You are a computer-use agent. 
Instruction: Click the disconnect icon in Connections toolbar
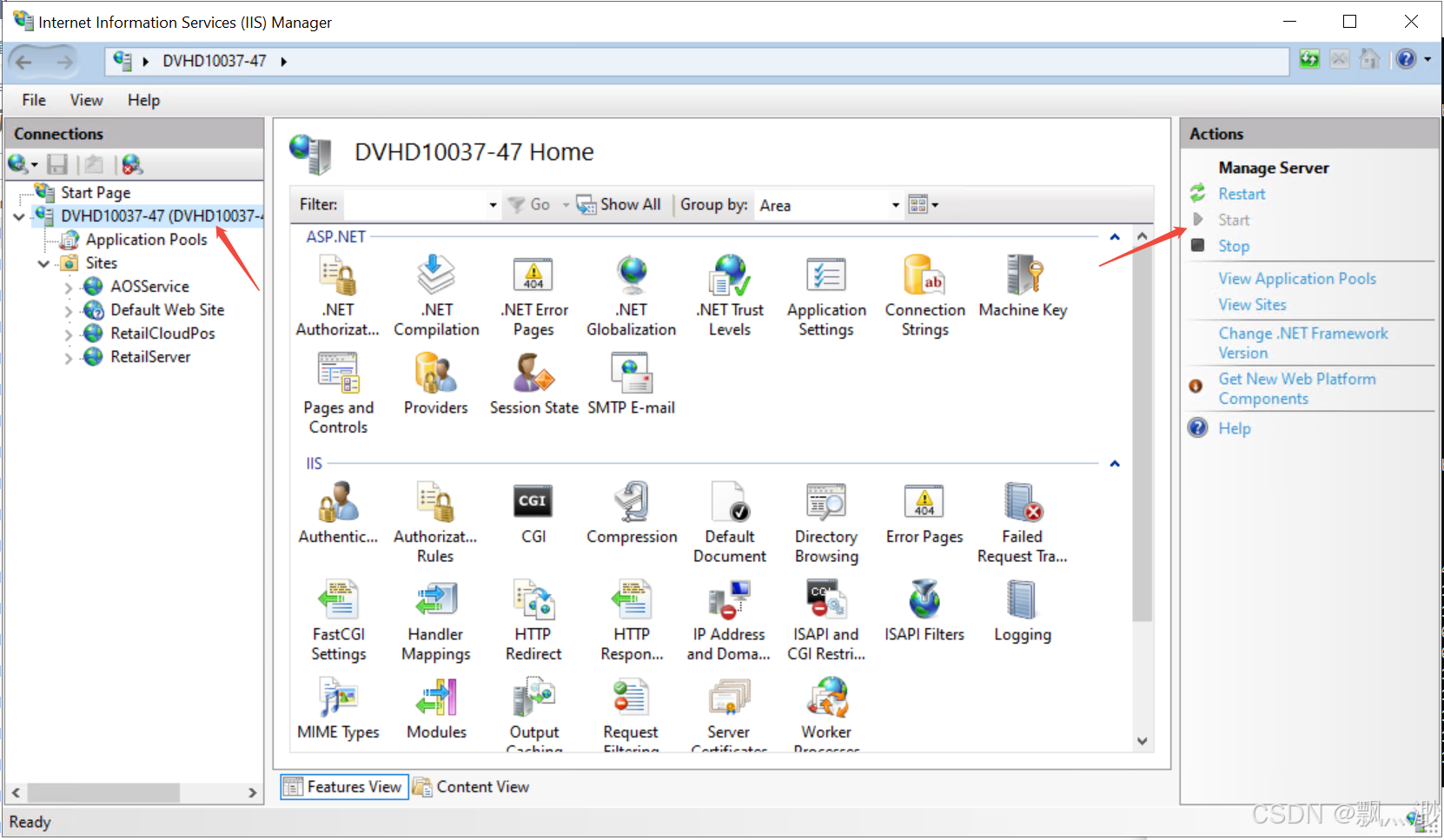pos(132,164)
